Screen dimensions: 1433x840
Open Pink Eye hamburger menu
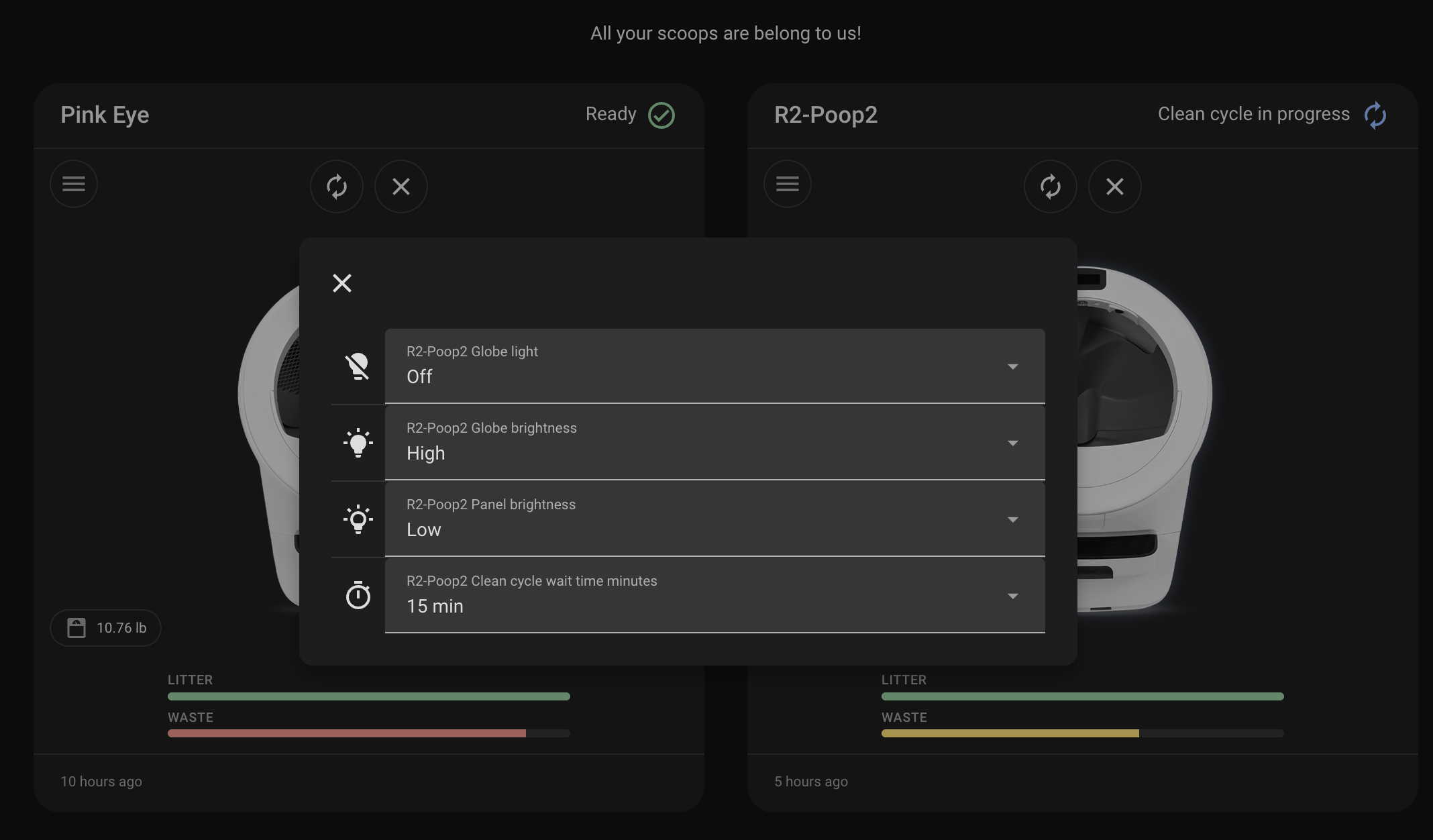point(74,184)
